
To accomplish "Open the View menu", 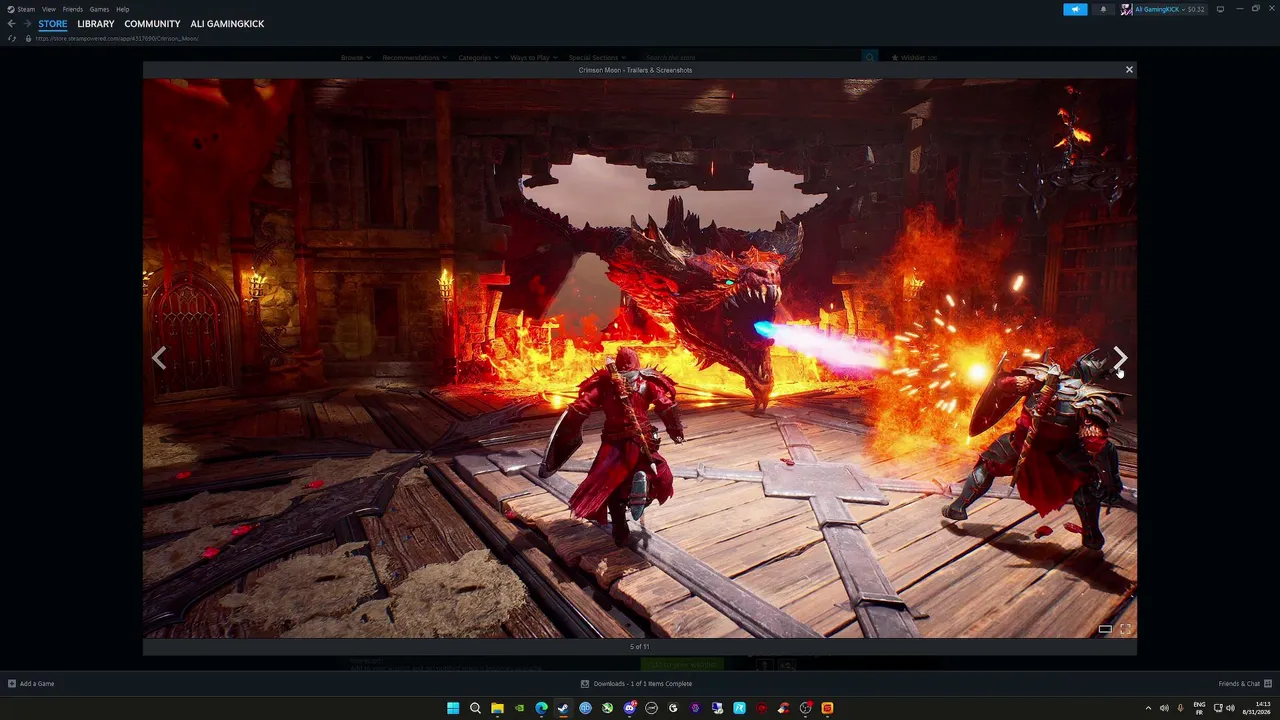I will (49, 9).
